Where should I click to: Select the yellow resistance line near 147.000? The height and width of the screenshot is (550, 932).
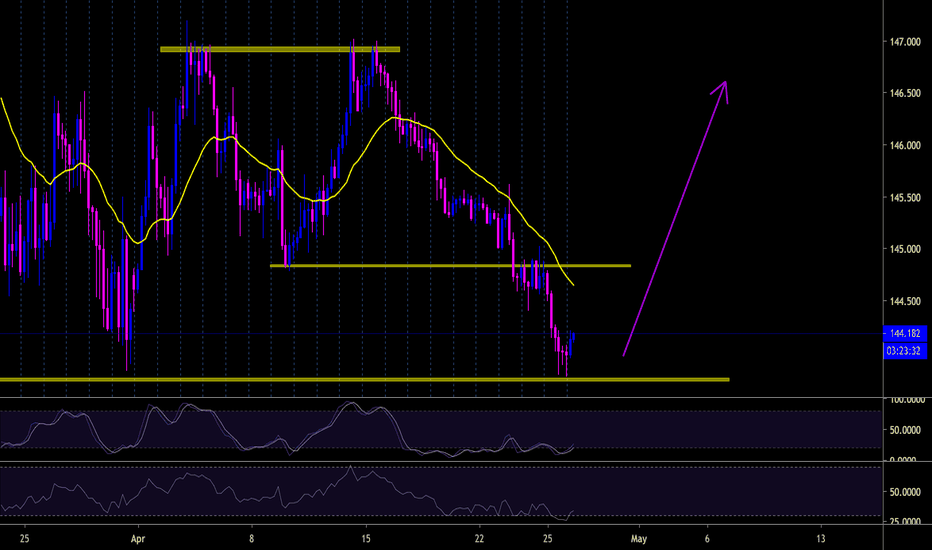point(280,49)
